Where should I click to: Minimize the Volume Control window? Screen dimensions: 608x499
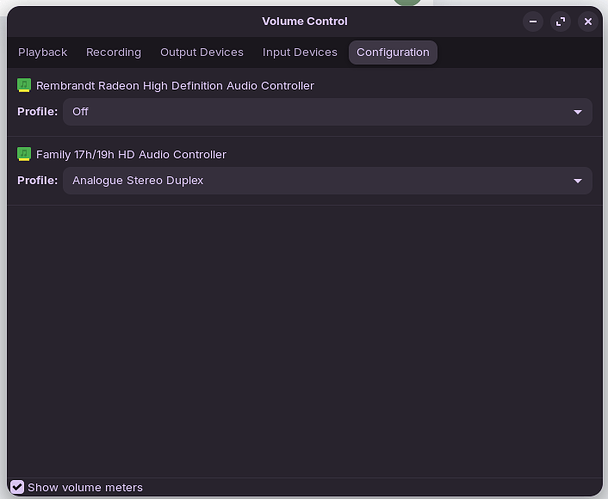534,21
